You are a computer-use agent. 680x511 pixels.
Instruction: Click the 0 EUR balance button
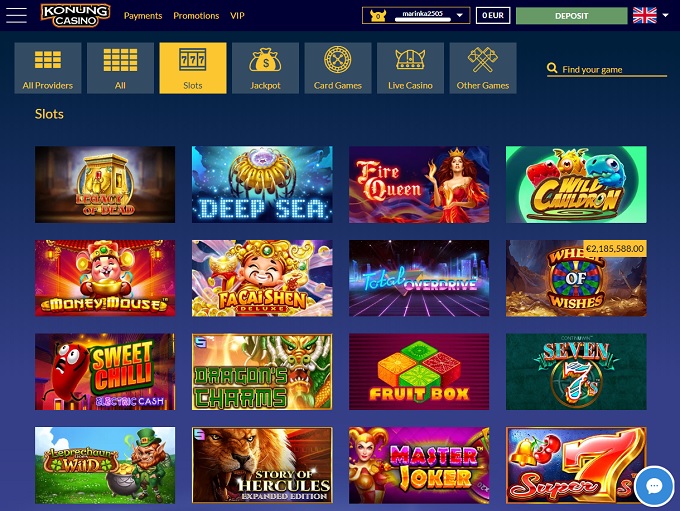click(493, 15)
